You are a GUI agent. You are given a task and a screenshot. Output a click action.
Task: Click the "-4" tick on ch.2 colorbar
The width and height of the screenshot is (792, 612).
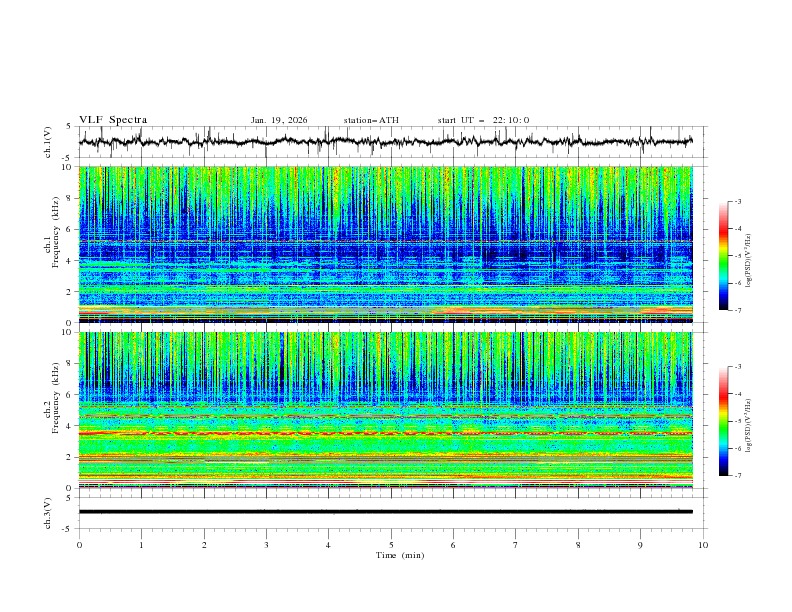pos(737,394)
